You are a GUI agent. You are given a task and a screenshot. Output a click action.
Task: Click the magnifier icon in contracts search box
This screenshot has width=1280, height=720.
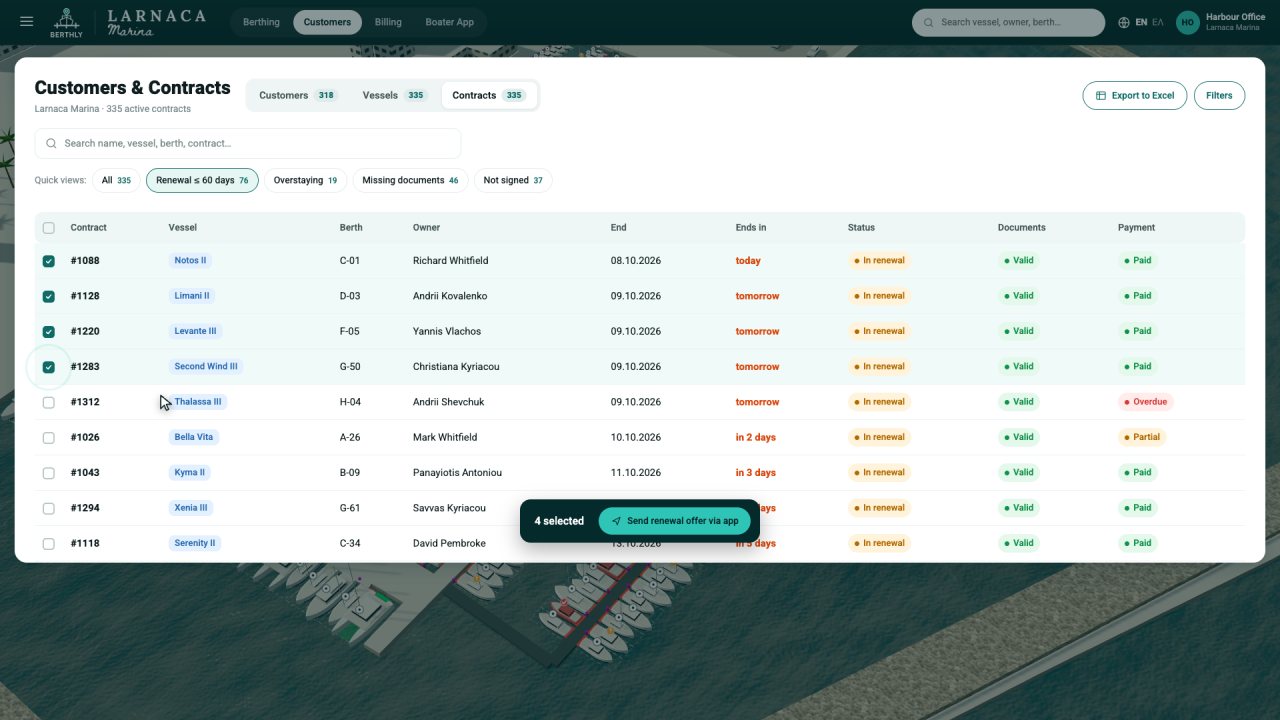[51, 143]
